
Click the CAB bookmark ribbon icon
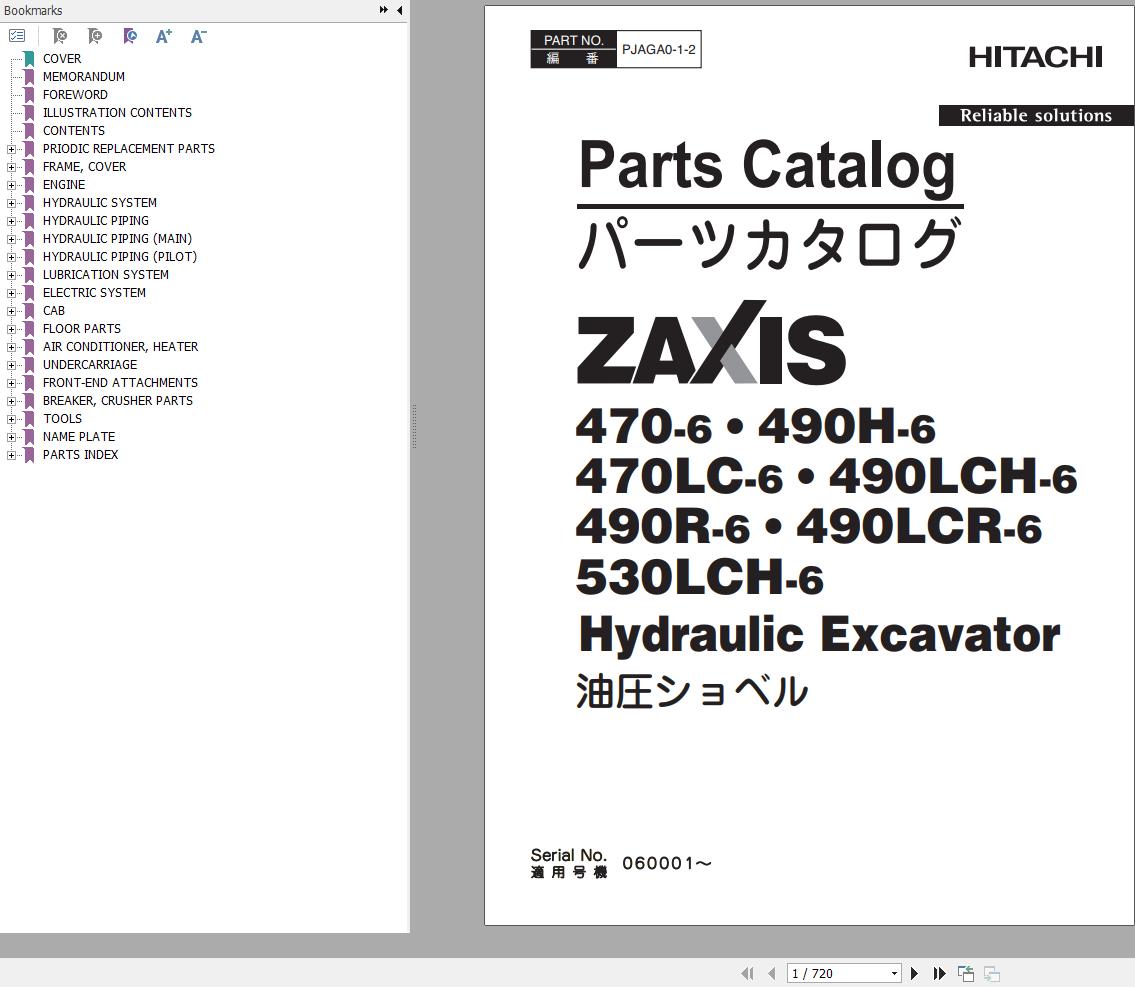pyautogui.click(x=29, y=311)
